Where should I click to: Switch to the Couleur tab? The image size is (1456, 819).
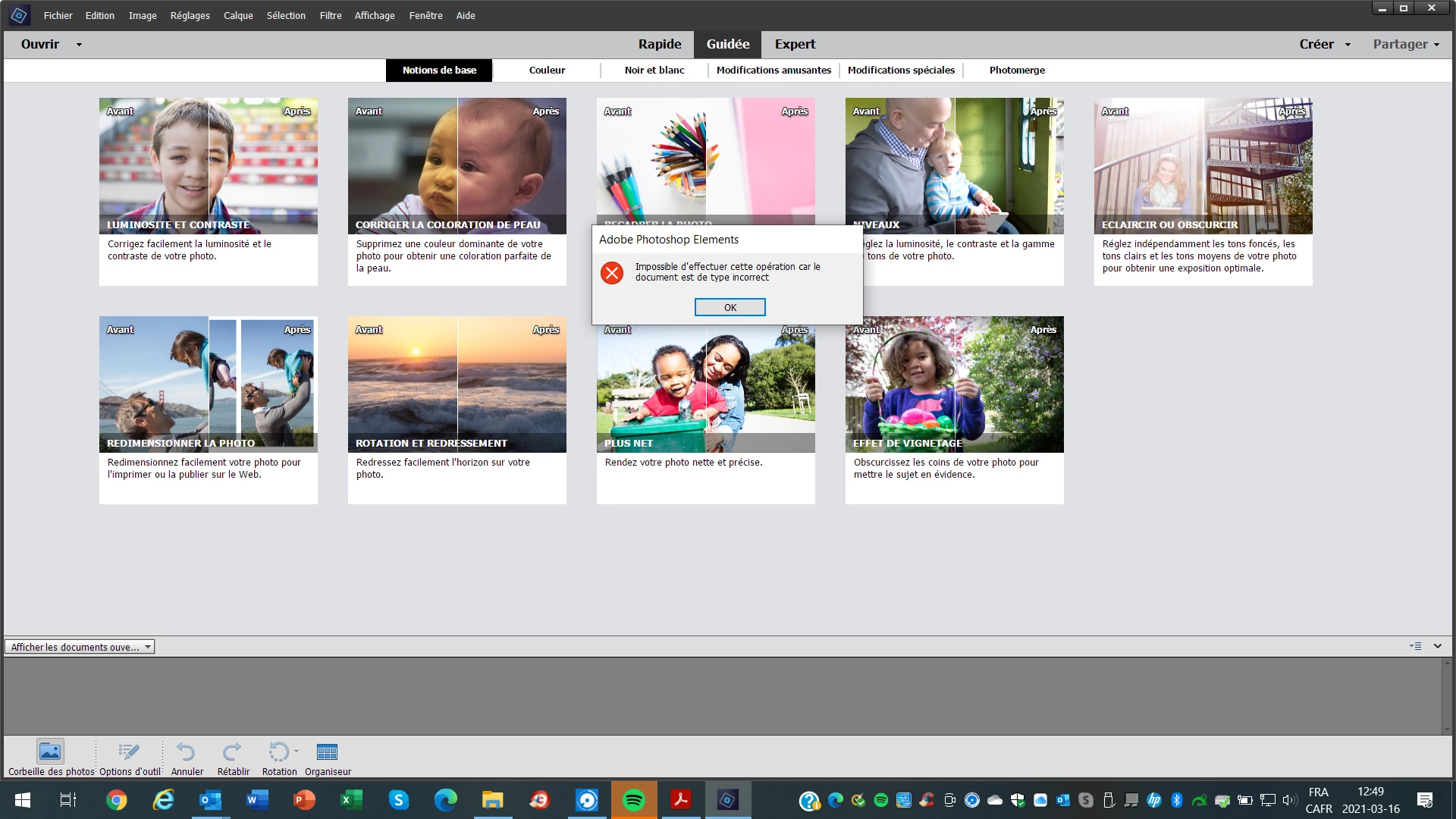point(547,70)
